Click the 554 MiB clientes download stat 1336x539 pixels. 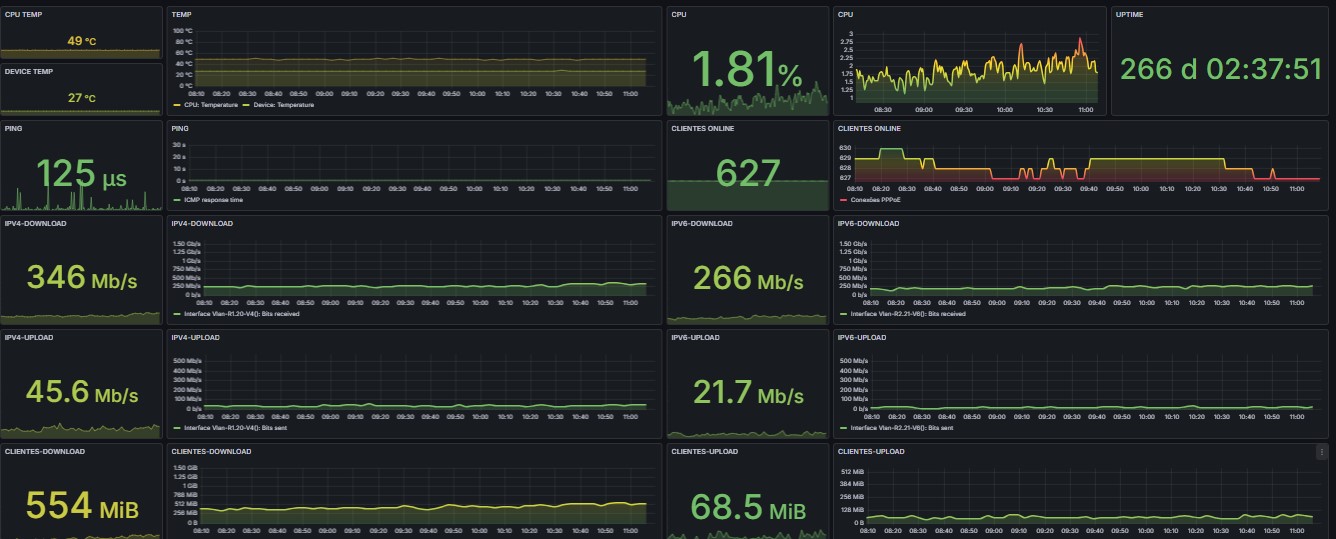[x=82, y=507]
